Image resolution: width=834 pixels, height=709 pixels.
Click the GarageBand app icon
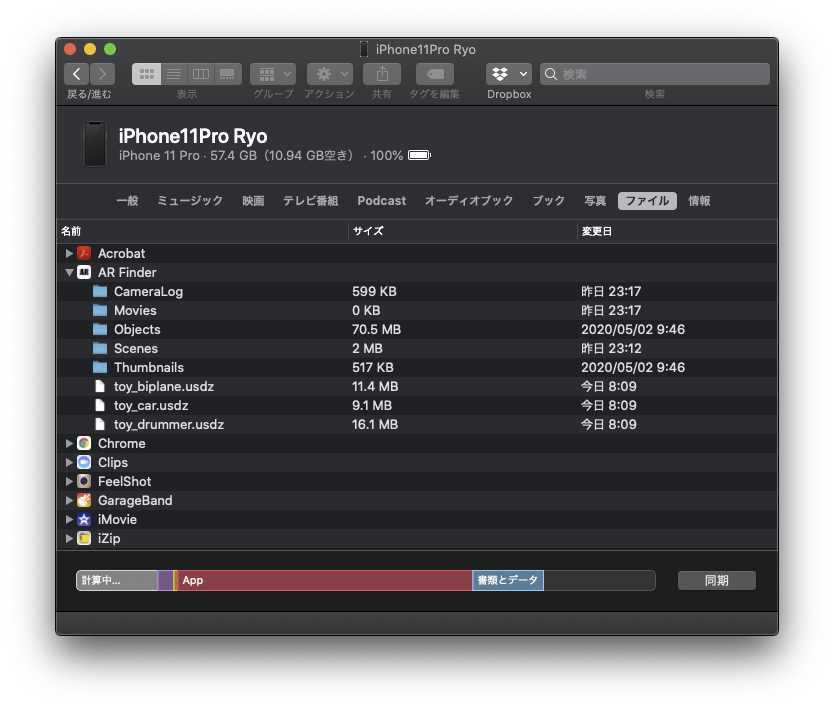point(84,501)
